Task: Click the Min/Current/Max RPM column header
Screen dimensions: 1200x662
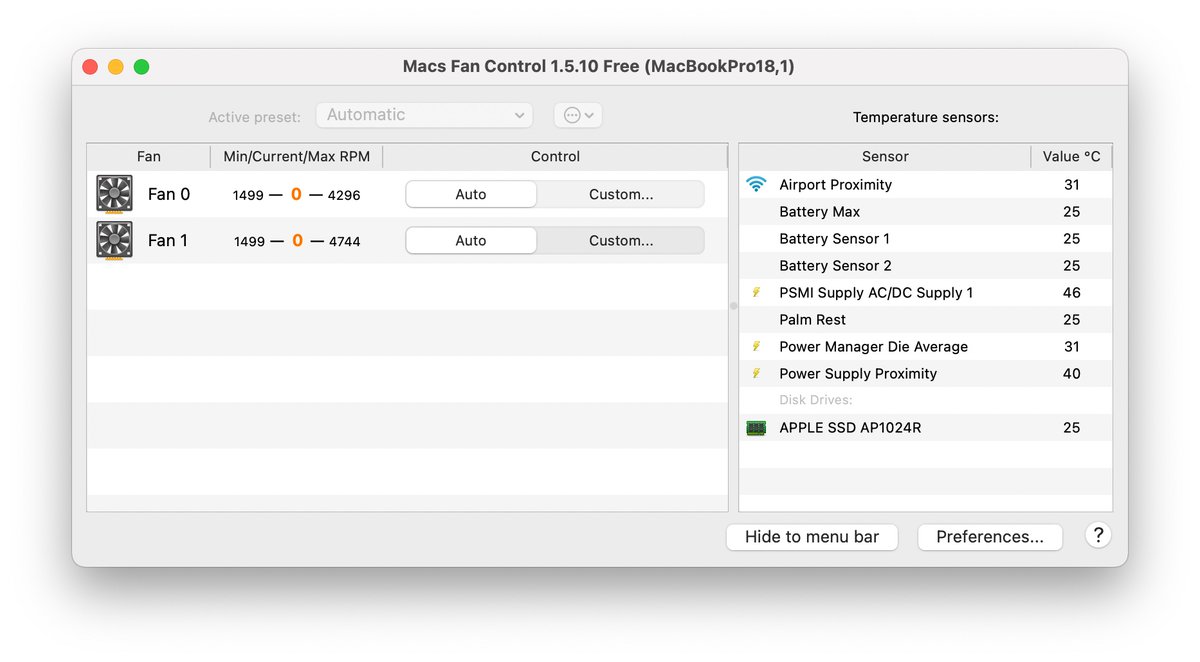Action: pyautogui.click(x=296, y=156)
